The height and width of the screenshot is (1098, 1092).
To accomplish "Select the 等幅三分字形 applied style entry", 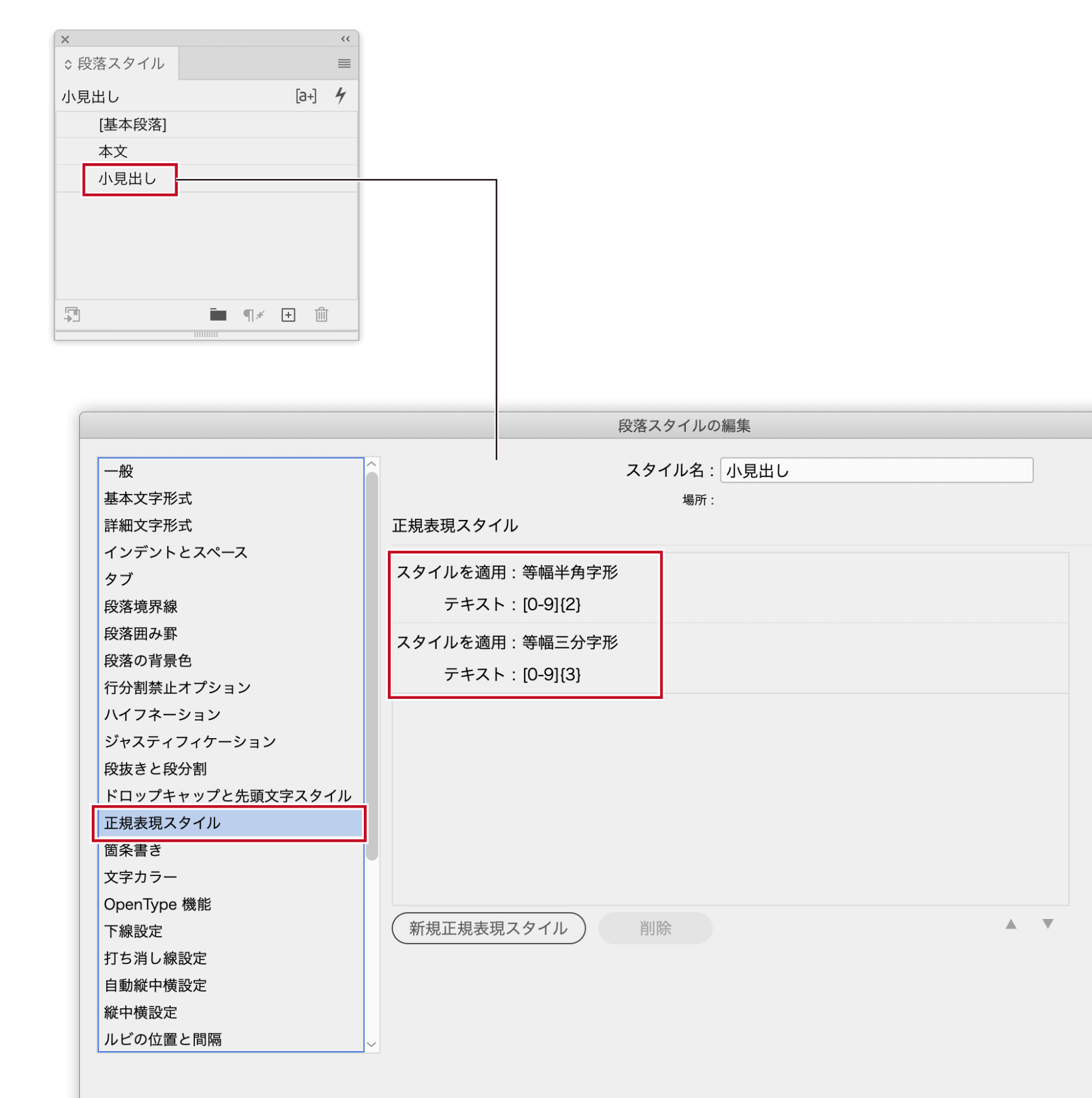I will point(570,643).
